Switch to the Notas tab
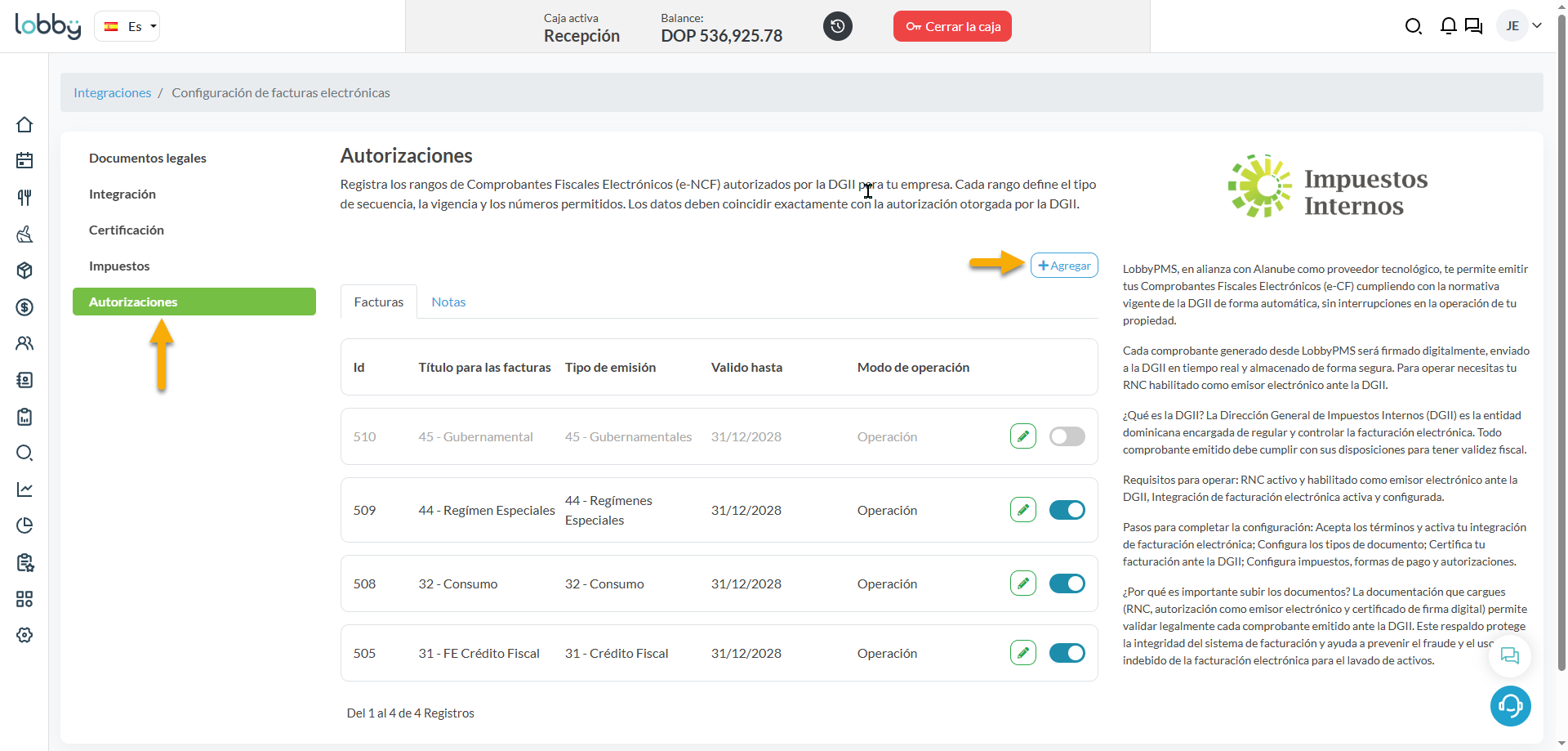The image size is (1568, 751). click(x=448, y=302)
